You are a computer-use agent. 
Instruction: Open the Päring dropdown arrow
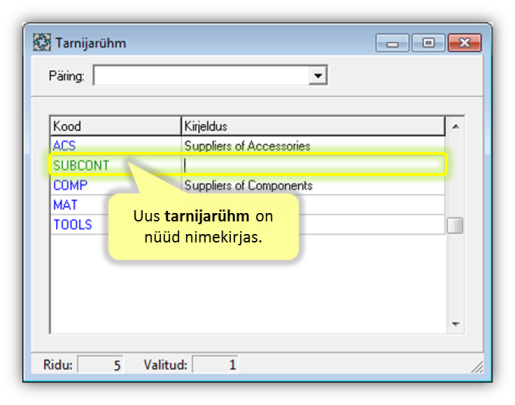318,76
